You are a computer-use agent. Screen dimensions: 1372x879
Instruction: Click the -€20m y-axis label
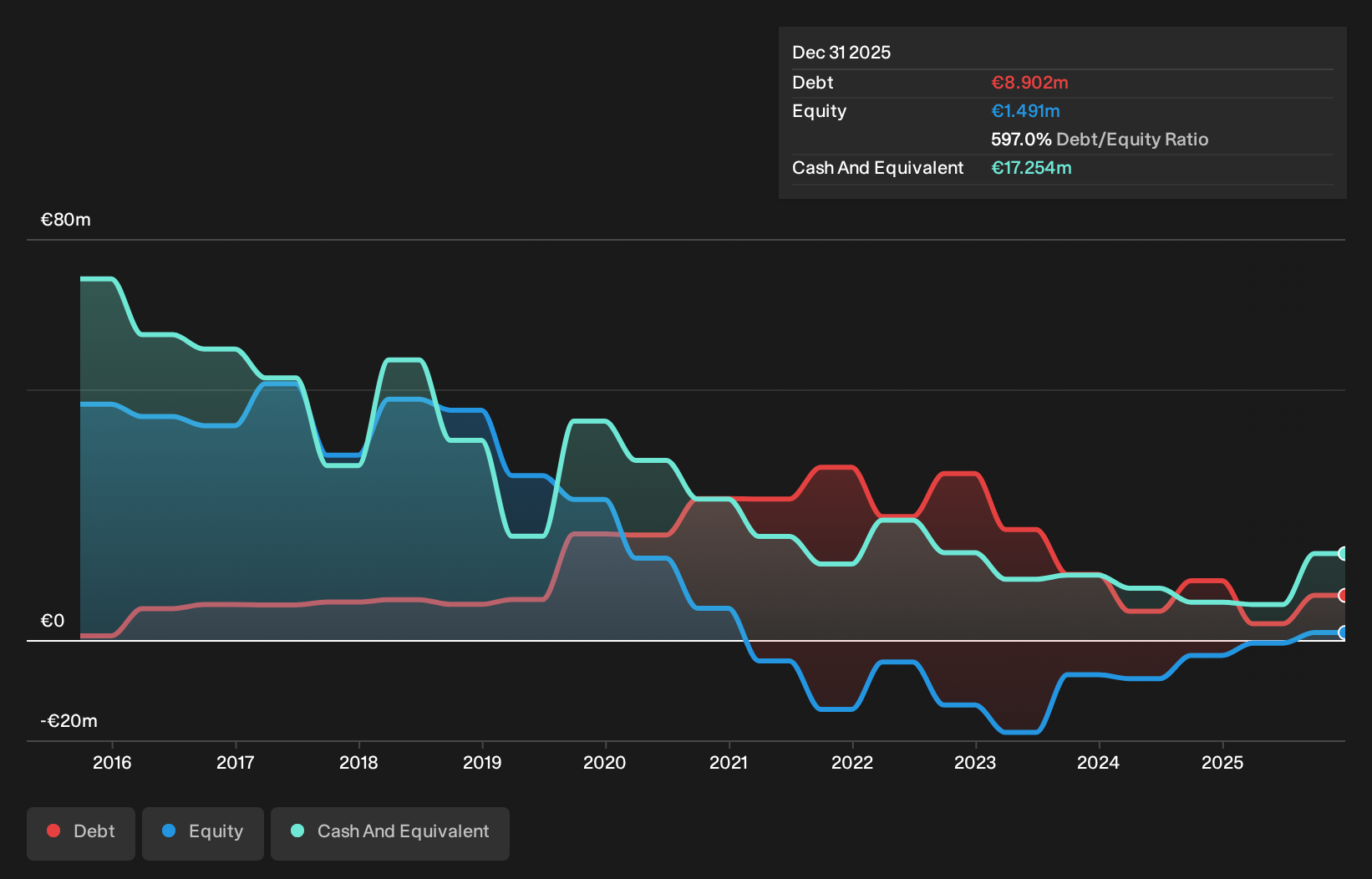pos(69,721)
